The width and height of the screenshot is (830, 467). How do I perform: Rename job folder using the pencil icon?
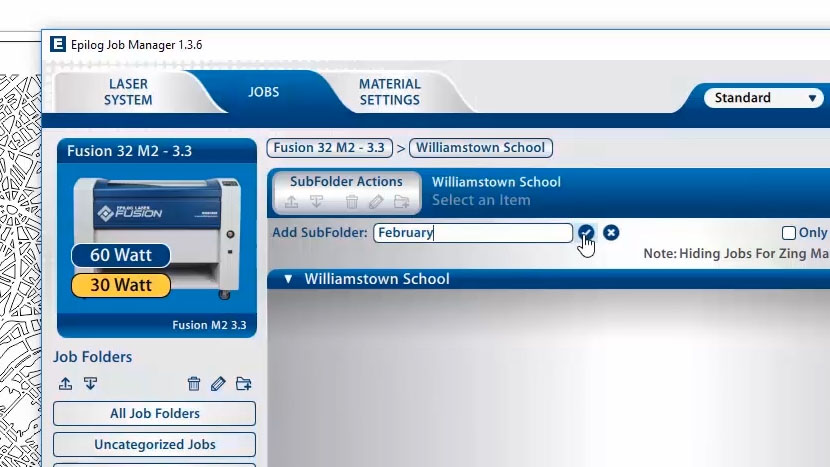tap(218, 384)
